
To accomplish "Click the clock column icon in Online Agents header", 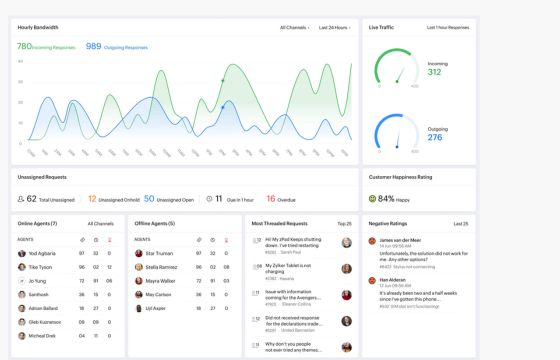I will pos(96,240).
